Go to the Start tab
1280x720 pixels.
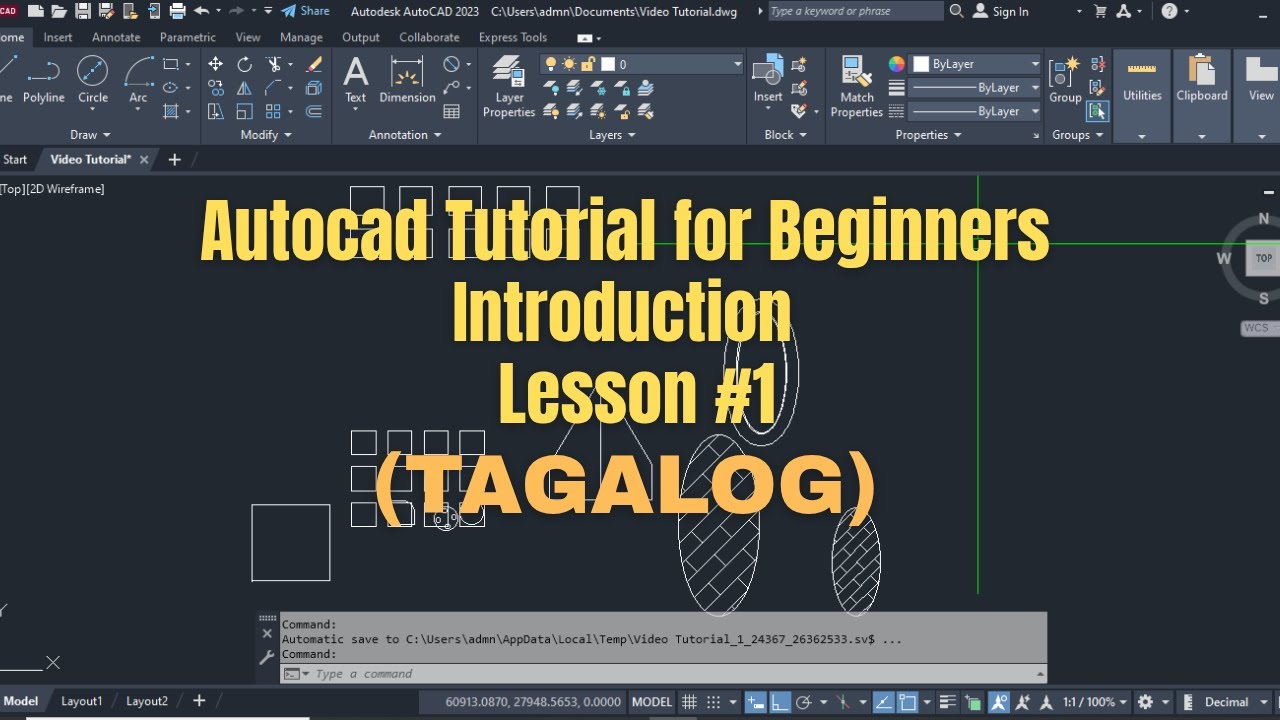(x=15, y=159)
